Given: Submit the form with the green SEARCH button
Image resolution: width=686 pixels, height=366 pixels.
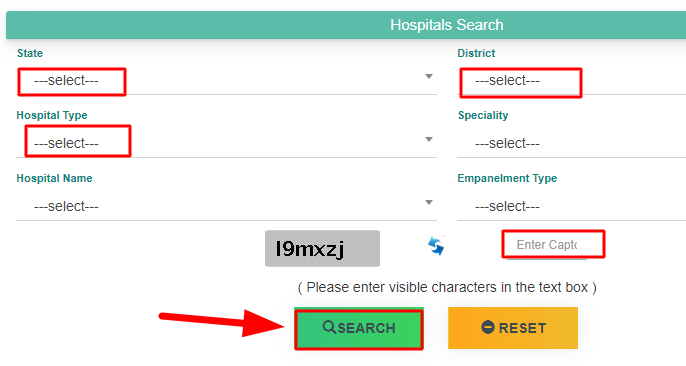Looking at the screenshot, I should [x=359, y=328].
